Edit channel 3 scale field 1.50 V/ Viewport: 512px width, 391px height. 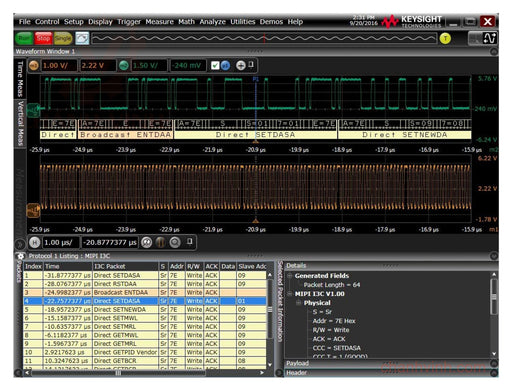pos(149,65)
